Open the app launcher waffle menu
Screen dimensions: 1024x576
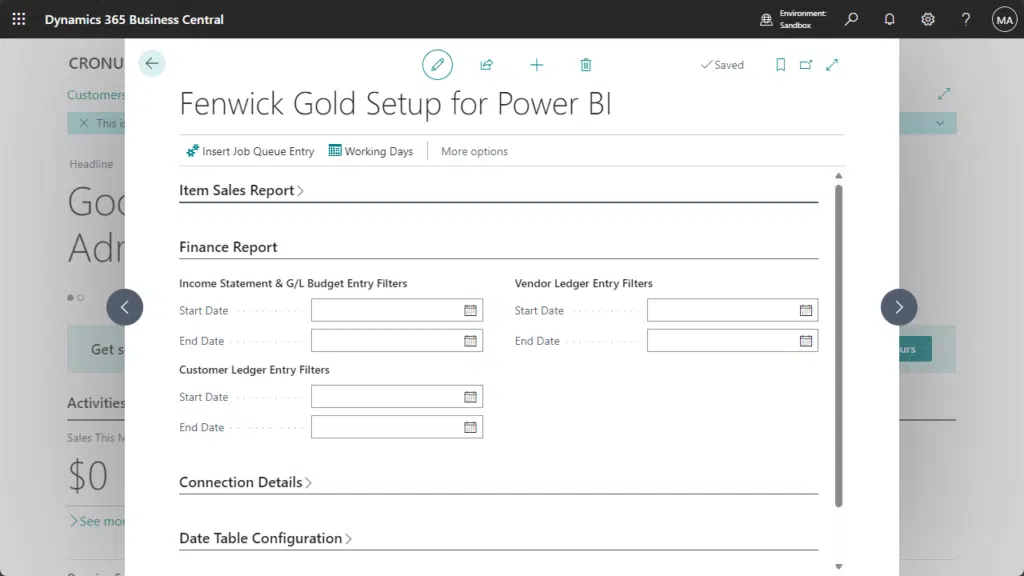pos(19,19)
